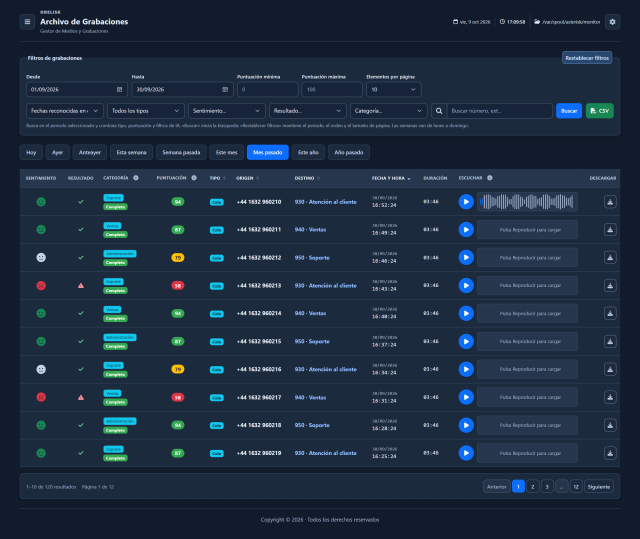Download recording from +44 1632 960219
The width and height of the screenshot is (640, 539).
tap(610, 453)
